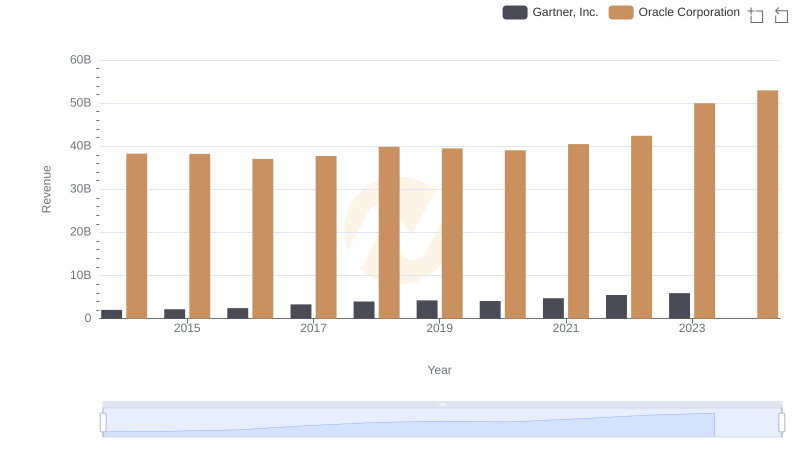The image size is (800, 461).
Task: Click the '2017' x-axis label
Action: [x=313, y=328]
